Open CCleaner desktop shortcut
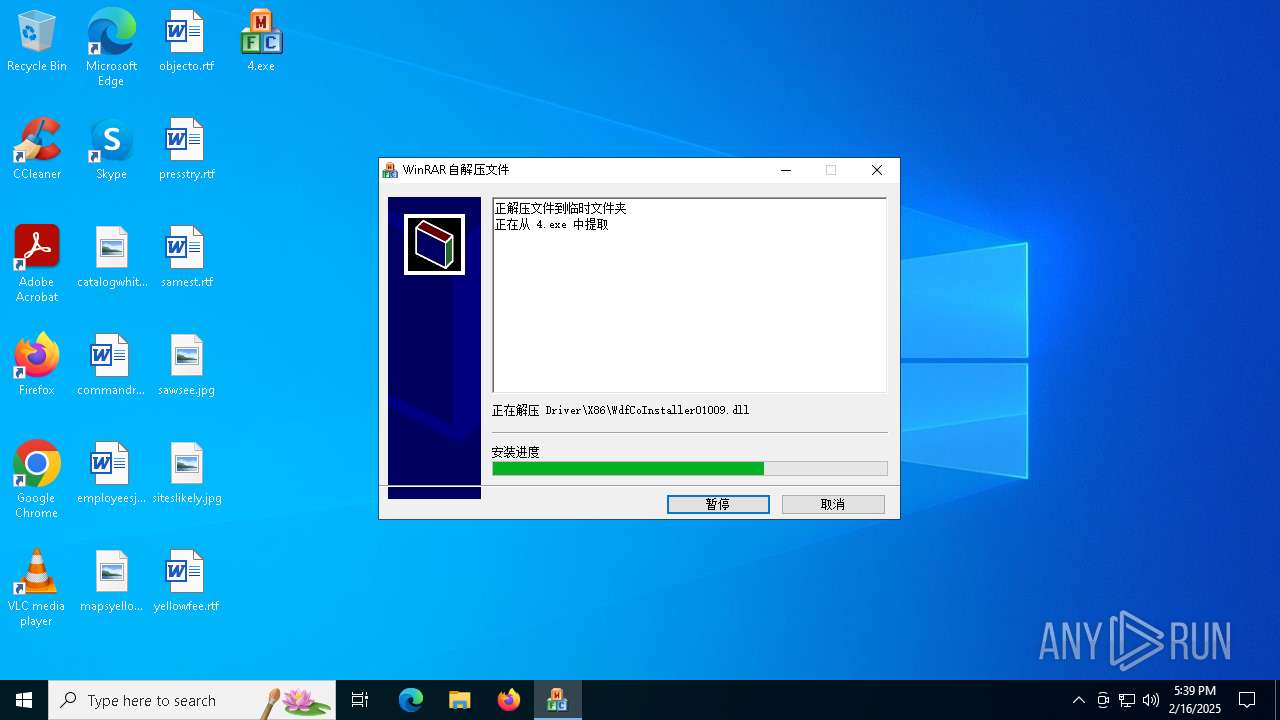Screen dimensions: 1280x720 [37, 149]
